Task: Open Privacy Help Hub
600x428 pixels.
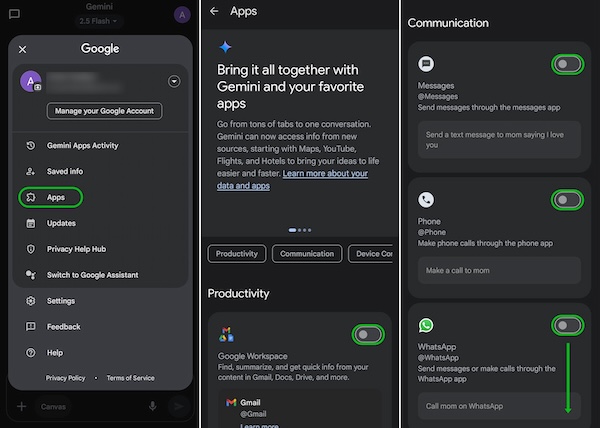Action: 77,249
